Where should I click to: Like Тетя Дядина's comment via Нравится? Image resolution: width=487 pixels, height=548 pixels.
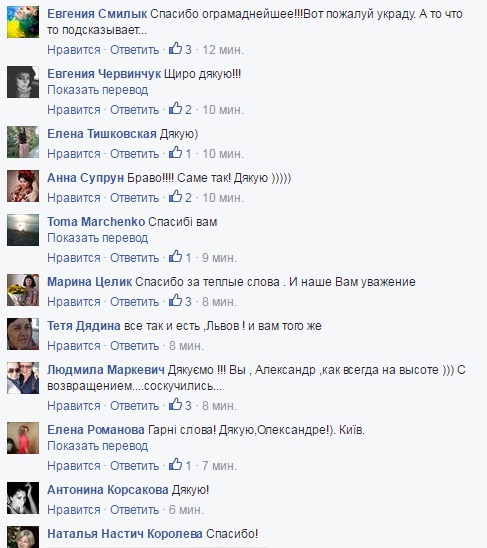pos(74,346)
